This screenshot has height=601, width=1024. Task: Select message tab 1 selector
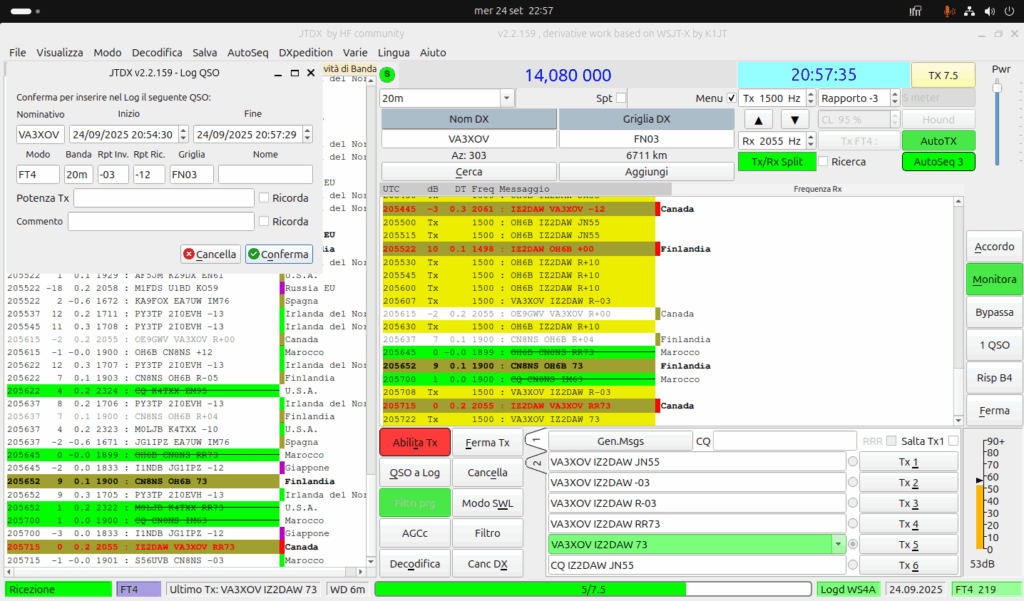point(537,439)
